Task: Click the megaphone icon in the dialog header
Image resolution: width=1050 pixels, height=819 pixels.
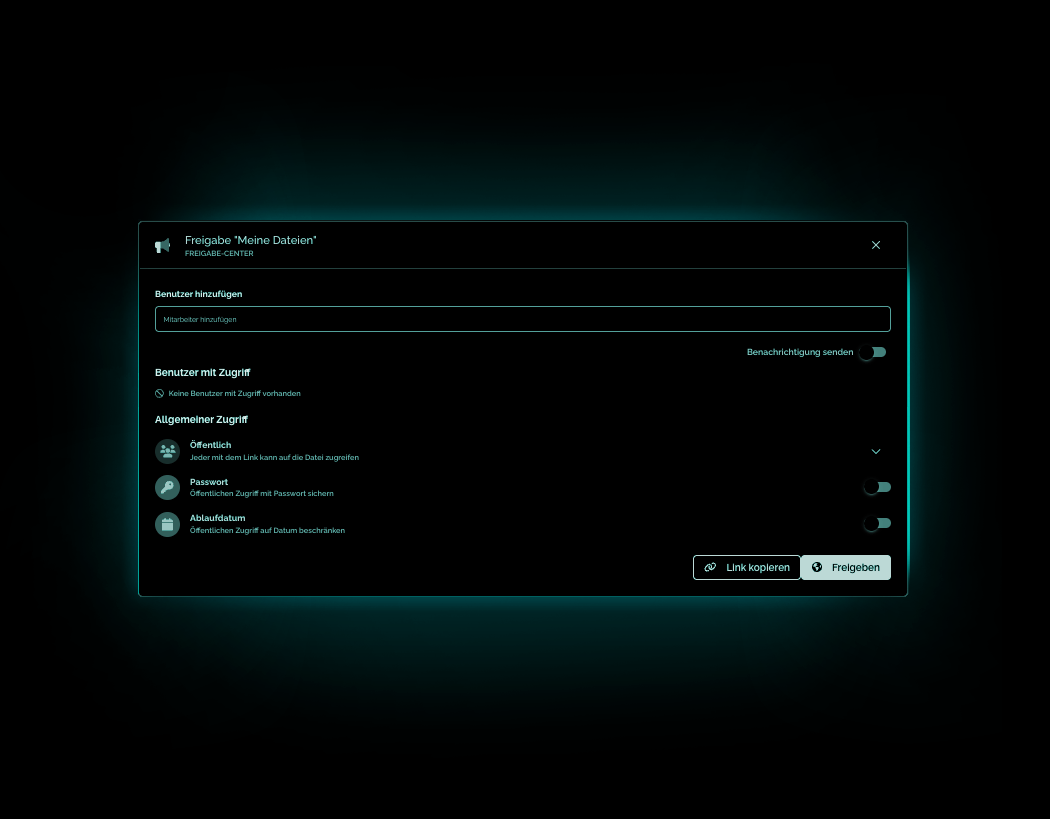Action: click(162, 246)
